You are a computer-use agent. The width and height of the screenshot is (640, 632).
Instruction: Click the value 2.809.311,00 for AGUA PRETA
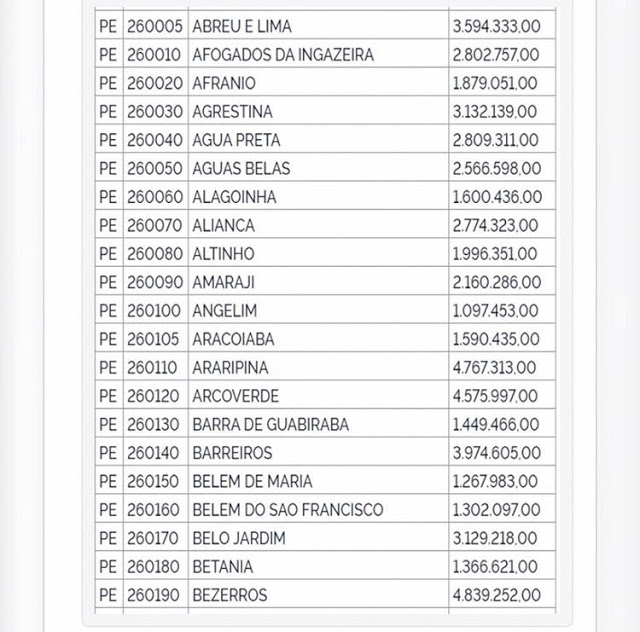[x=495, y=140]
